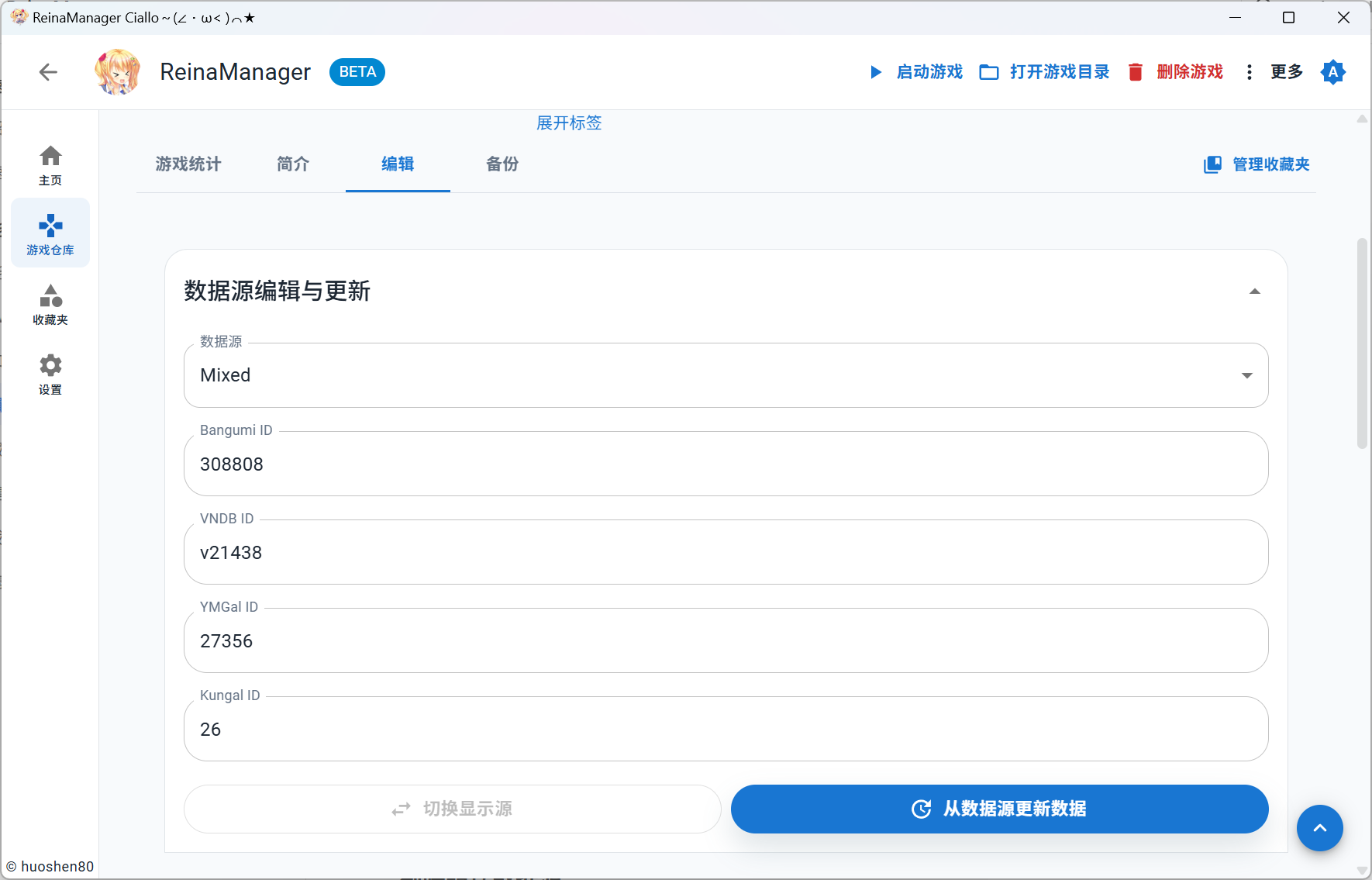
Task: Delete the game with 删除游戏
Action: [1175, 72]
